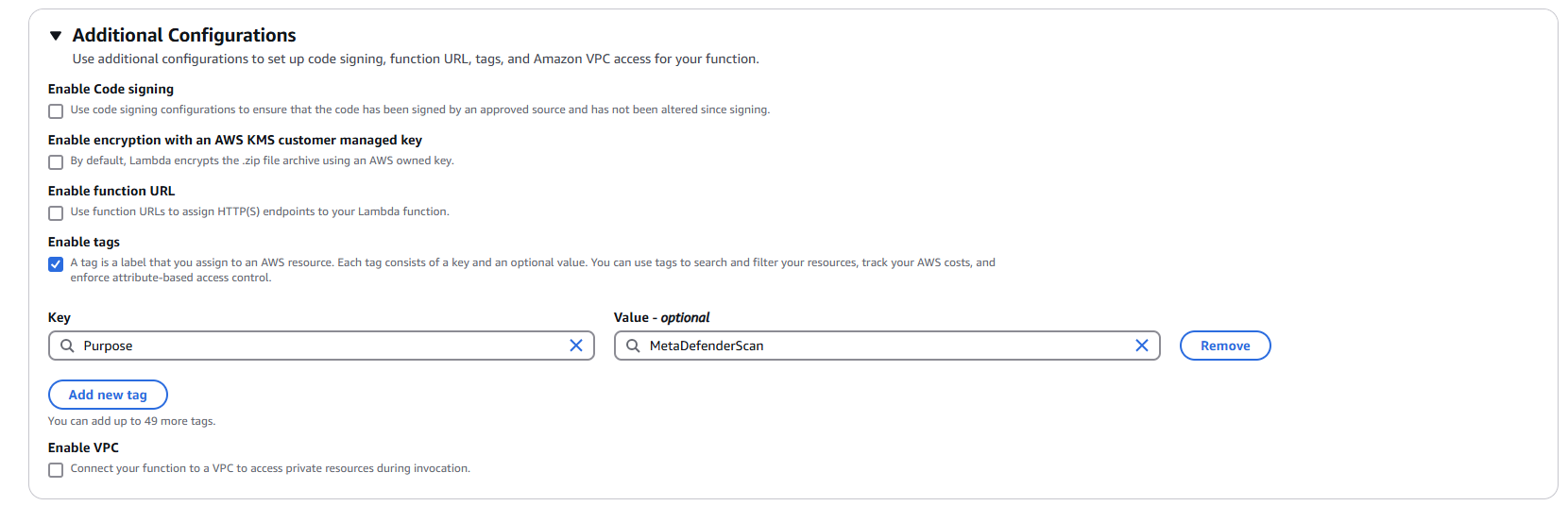
Task: Click the magnifier icon in the Value field
Action: (633, 346)
